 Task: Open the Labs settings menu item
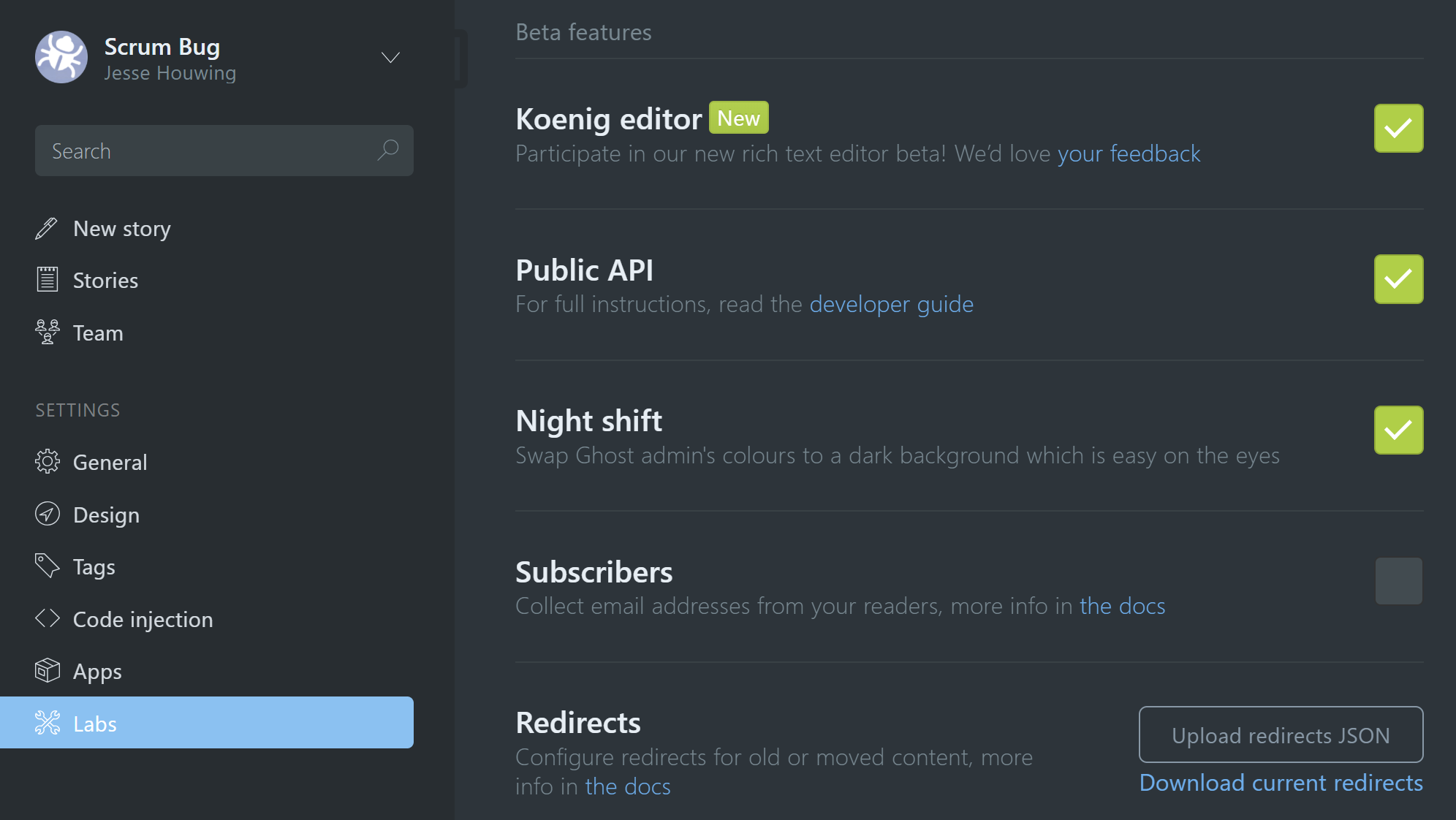(x=207, y=723)
